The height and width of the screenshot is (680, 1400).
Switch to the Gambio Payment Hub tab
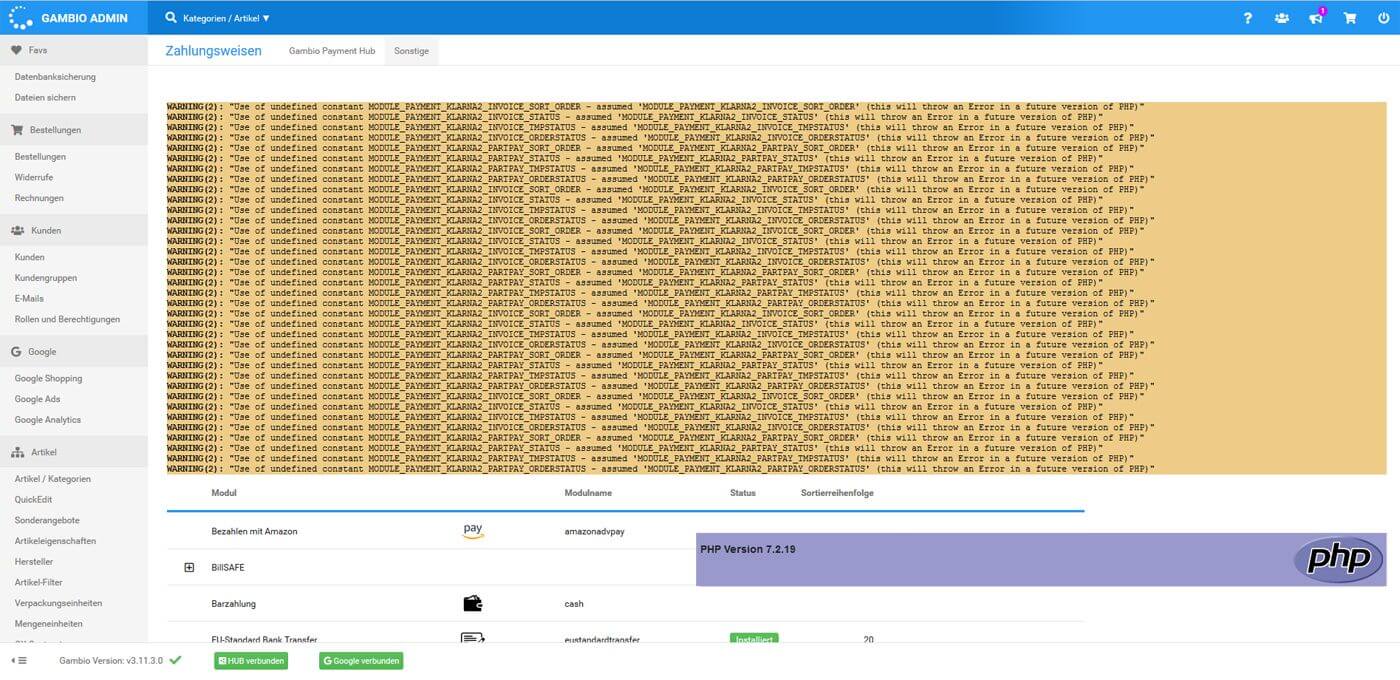point(332,51)
